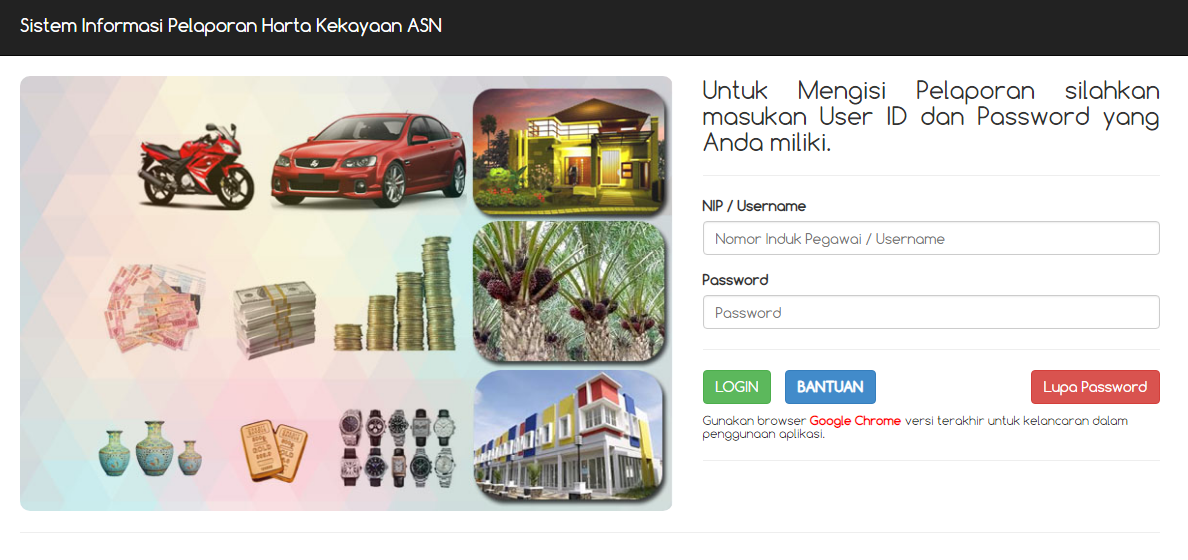Select the red Google Chrome text

(x=855, y=421)
